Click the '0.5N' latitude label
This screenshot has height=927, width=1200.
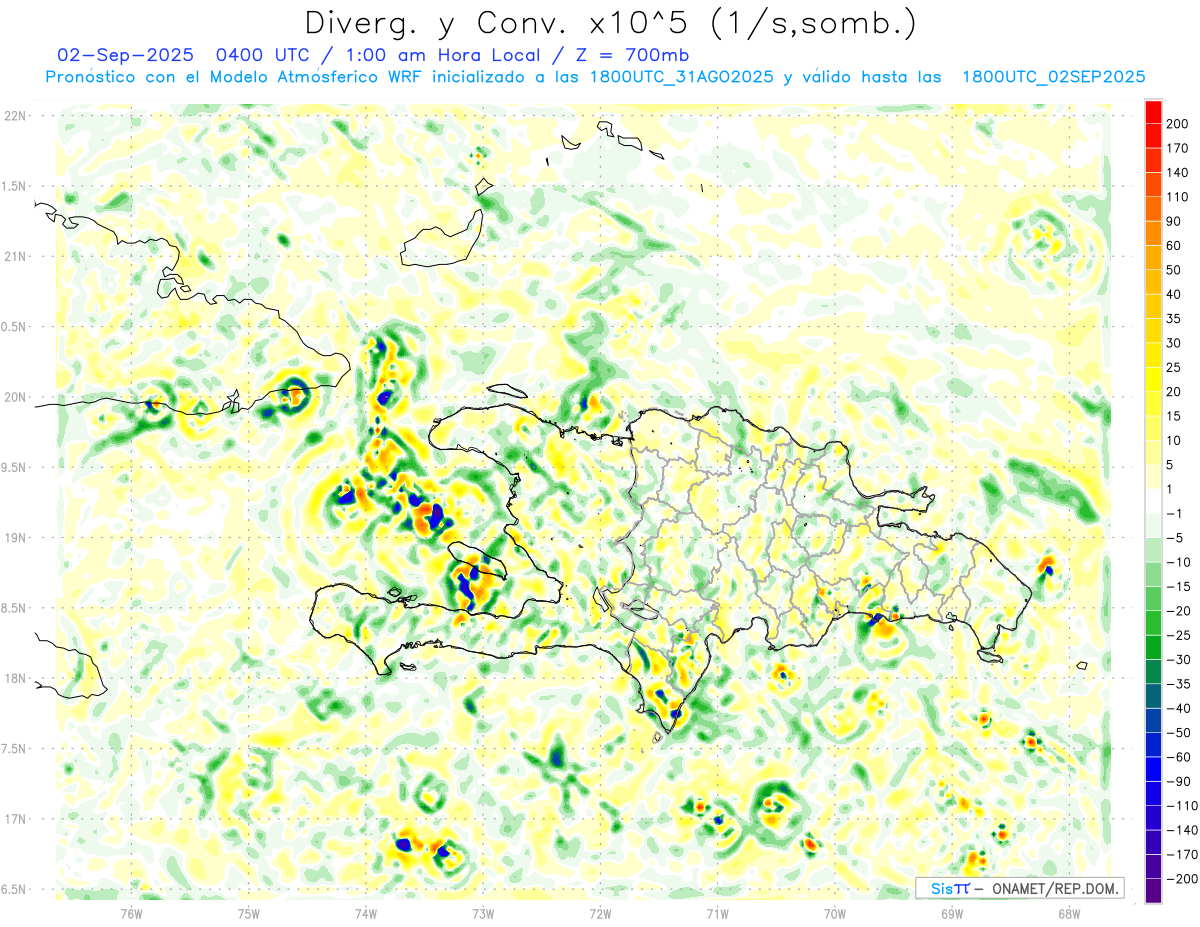[x=14, y=327]
